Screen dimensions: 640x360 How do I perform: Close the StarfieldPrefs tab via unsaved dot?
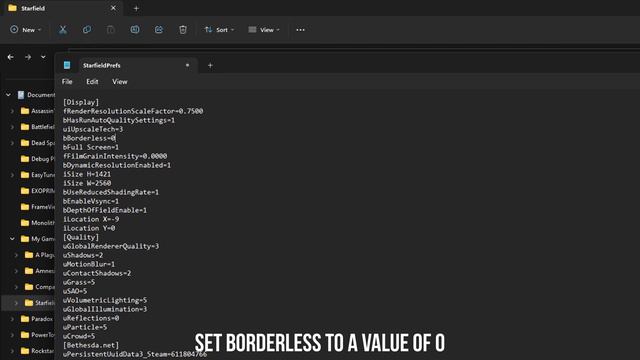[187, 65]
